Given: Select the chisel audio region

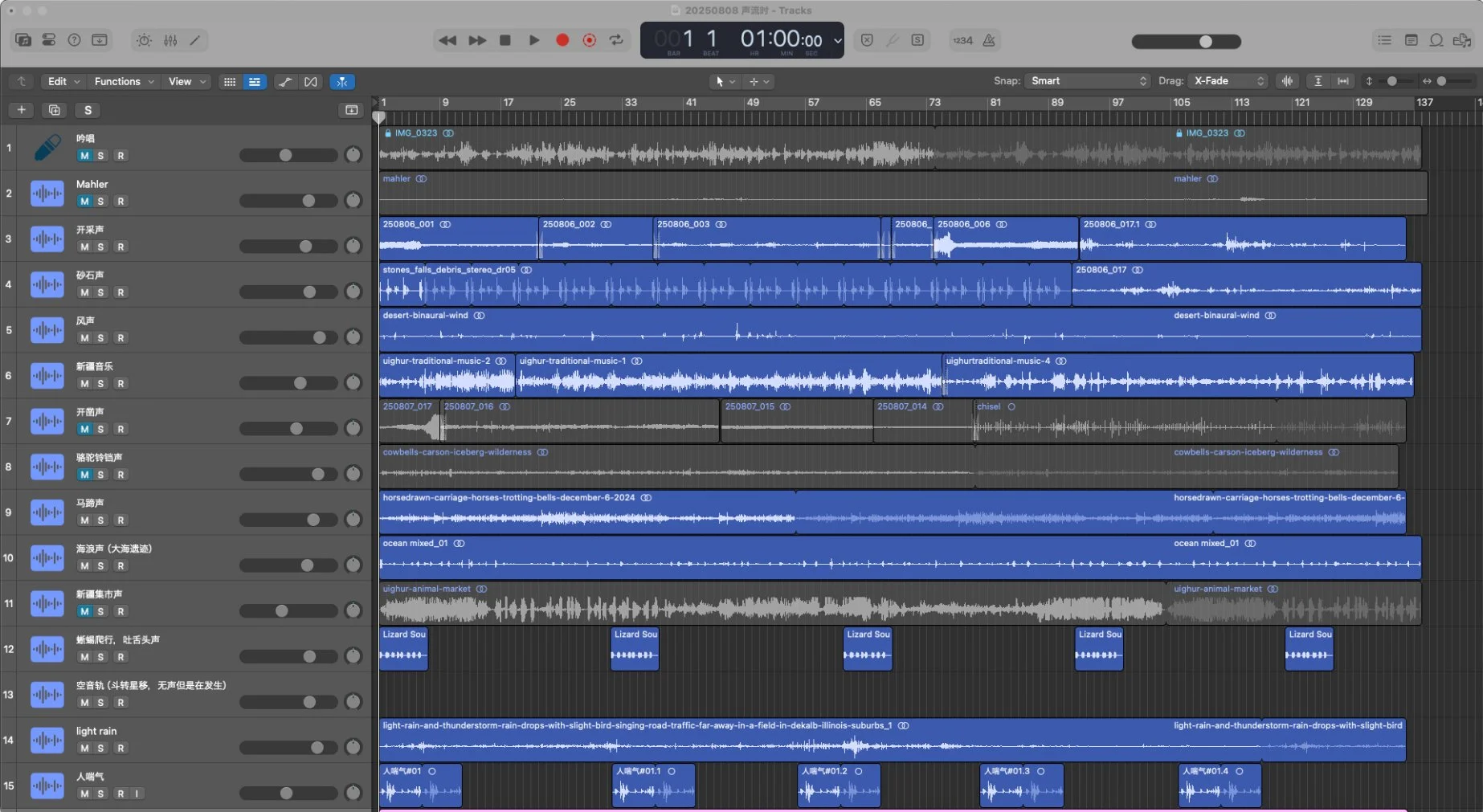Looking at the screenshot, I should 1189,421.
